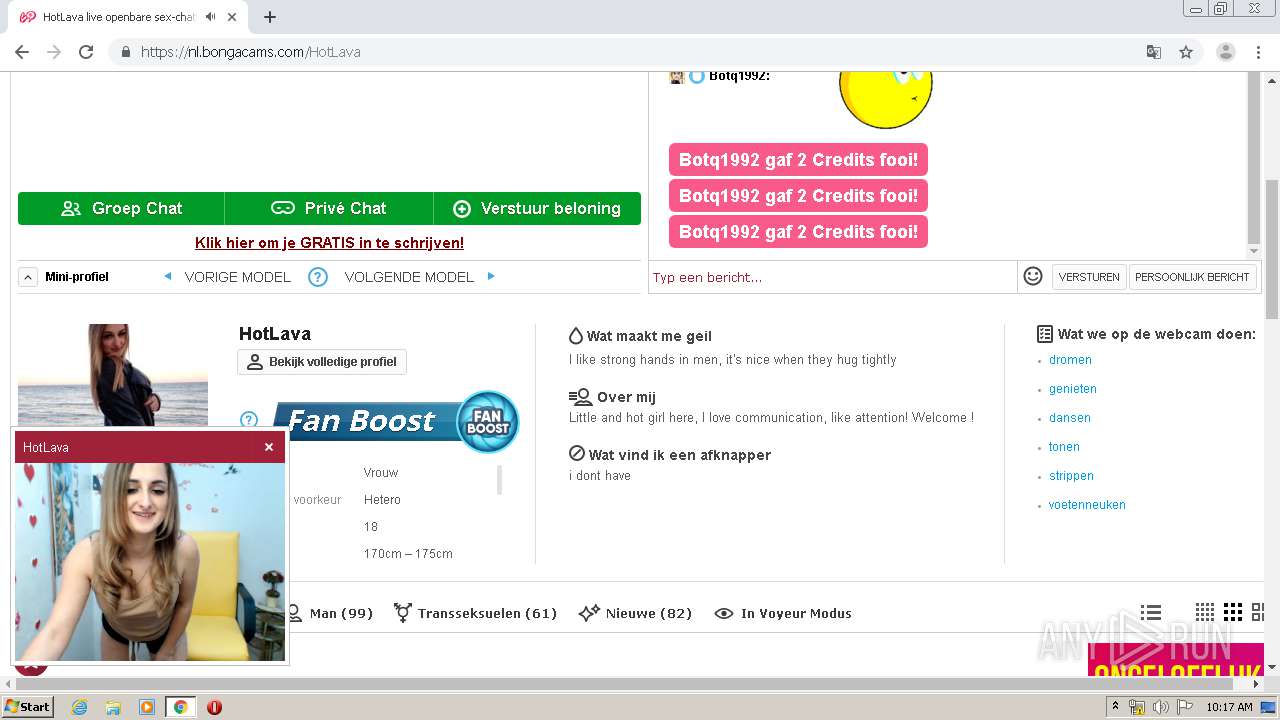Open help icon beside Fan Boost
The image size is (1280, 720).
click(x=249, y=420)
